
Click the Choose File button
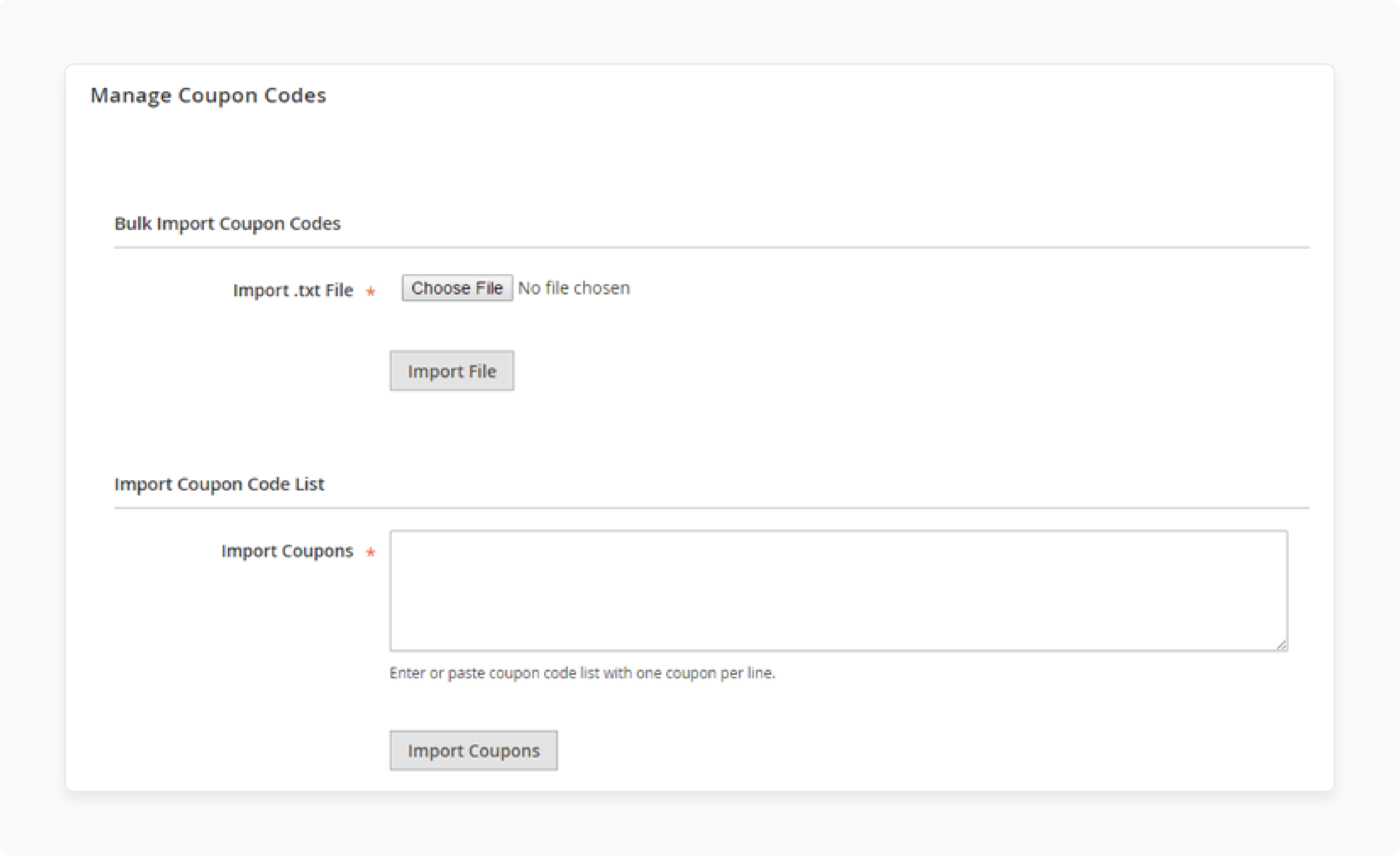point(457,288)
